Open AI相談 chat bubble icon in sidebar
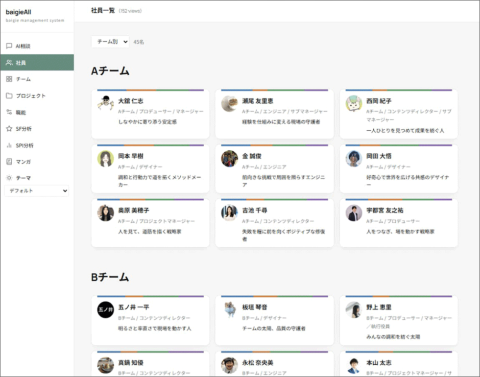The height and width of the screenshot is (377, 480). tap(9, 46)
